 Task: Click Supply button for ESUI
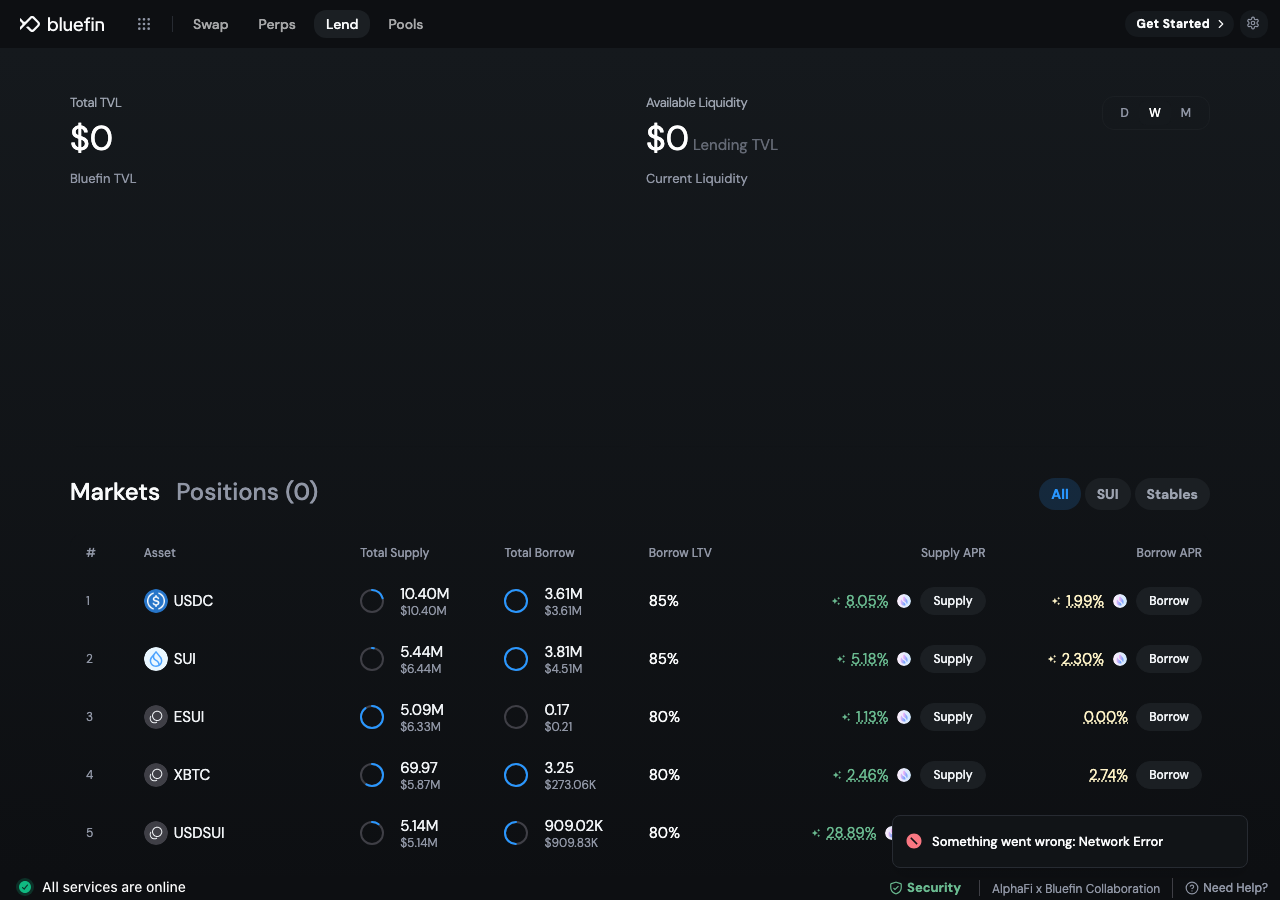[x=953, y=717]
